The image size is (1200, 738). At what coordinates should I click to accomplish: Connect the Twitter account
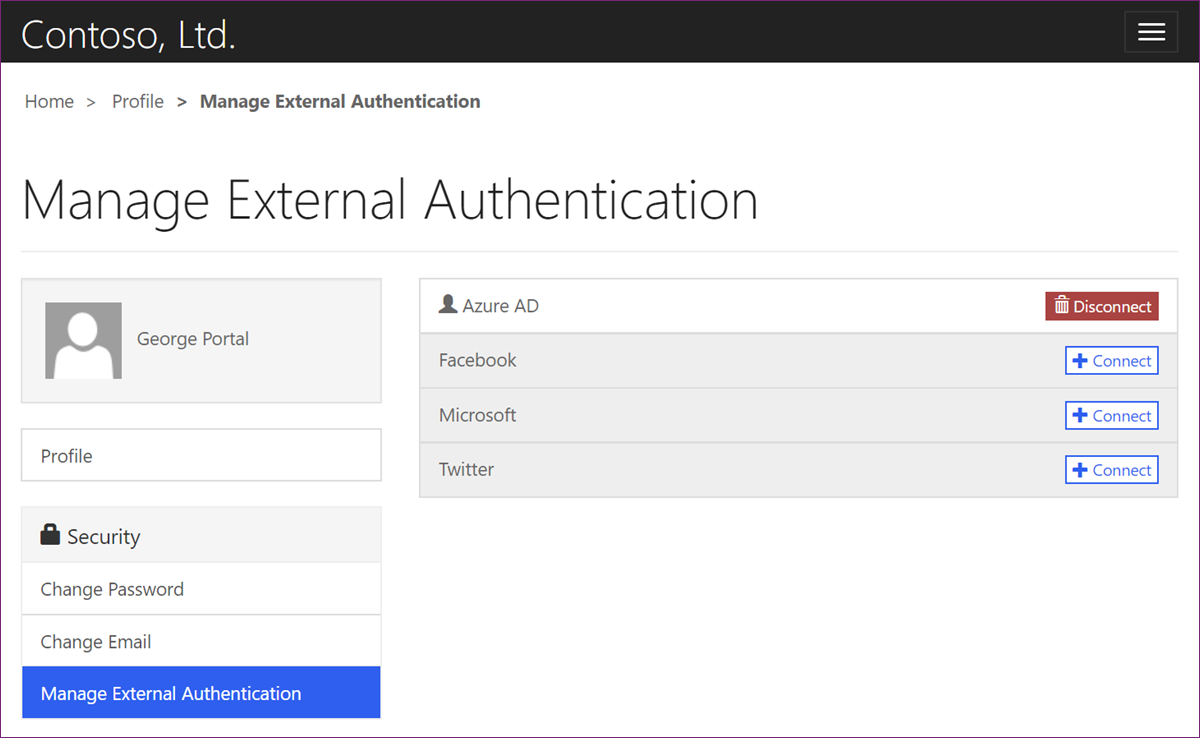click(1112, 470)
